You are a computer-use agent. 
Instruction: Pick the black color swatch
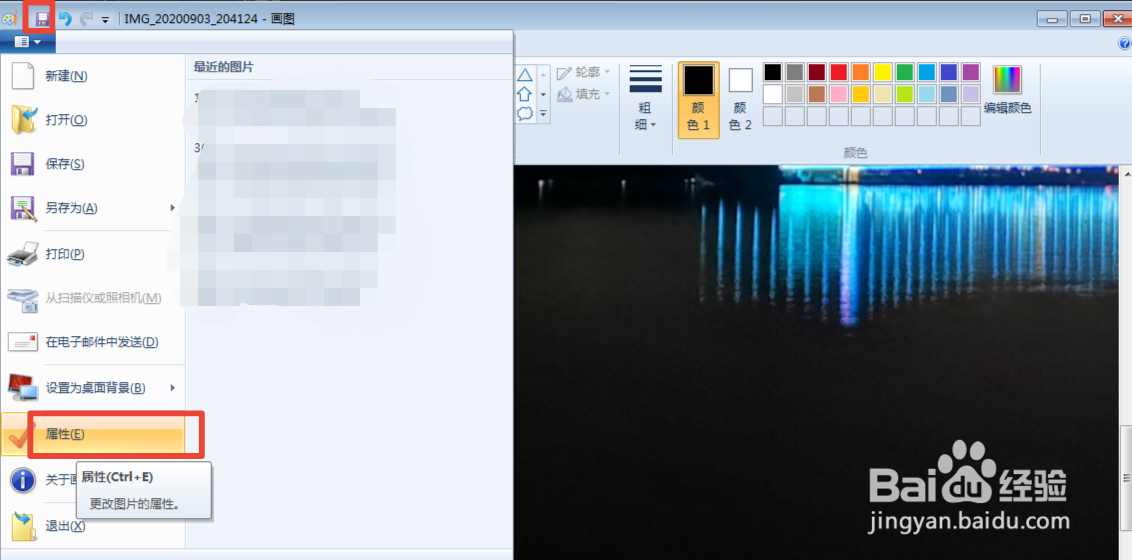[x=773, y=72]
